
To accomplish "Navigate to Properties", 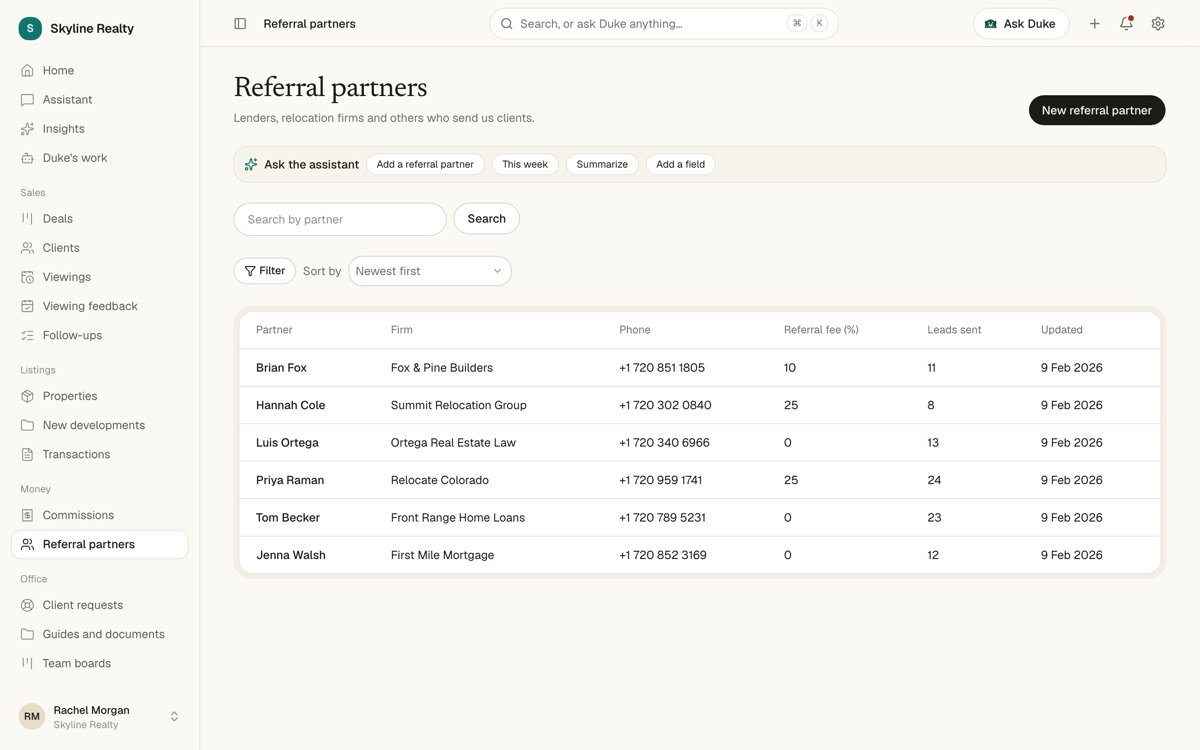I will 99,395.
